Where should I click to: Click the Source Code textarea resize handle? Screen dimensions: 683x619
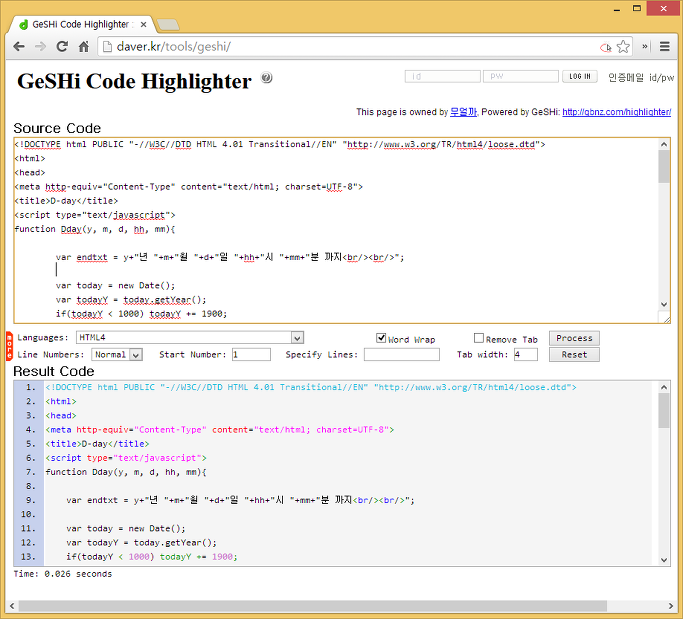pos(666,319)
